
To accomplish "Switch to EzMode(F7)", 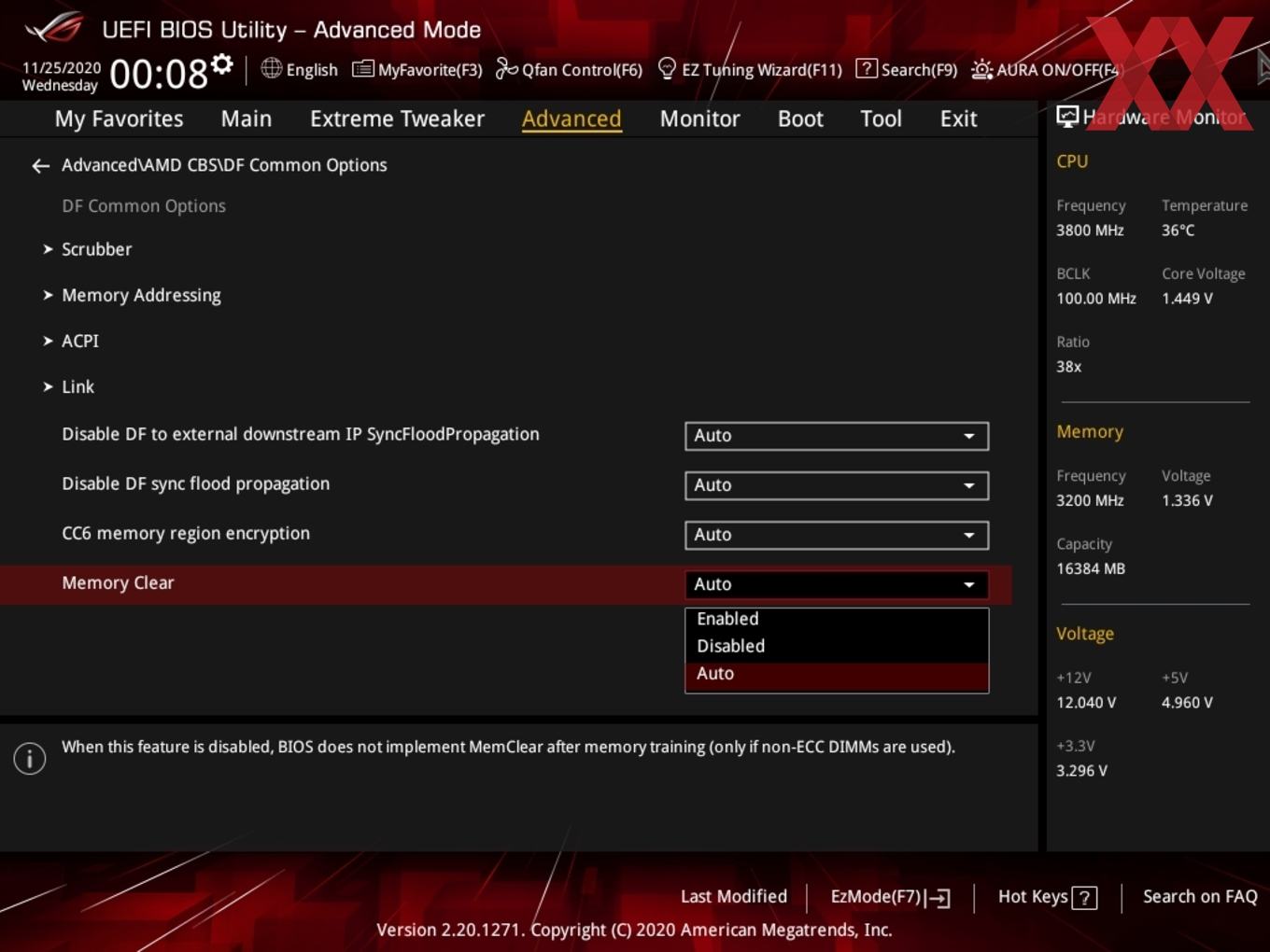I will pyautogui.click(x=890, y=897).
